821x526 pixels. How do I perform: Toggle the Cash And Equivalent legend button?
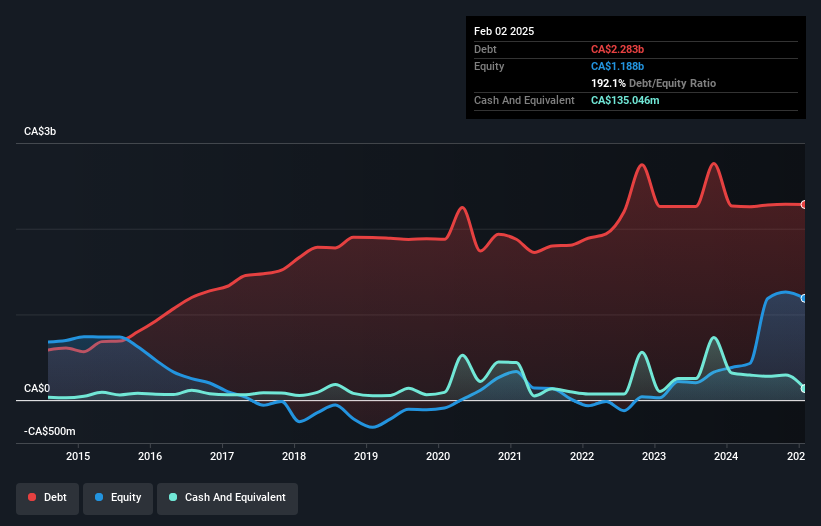228,498
